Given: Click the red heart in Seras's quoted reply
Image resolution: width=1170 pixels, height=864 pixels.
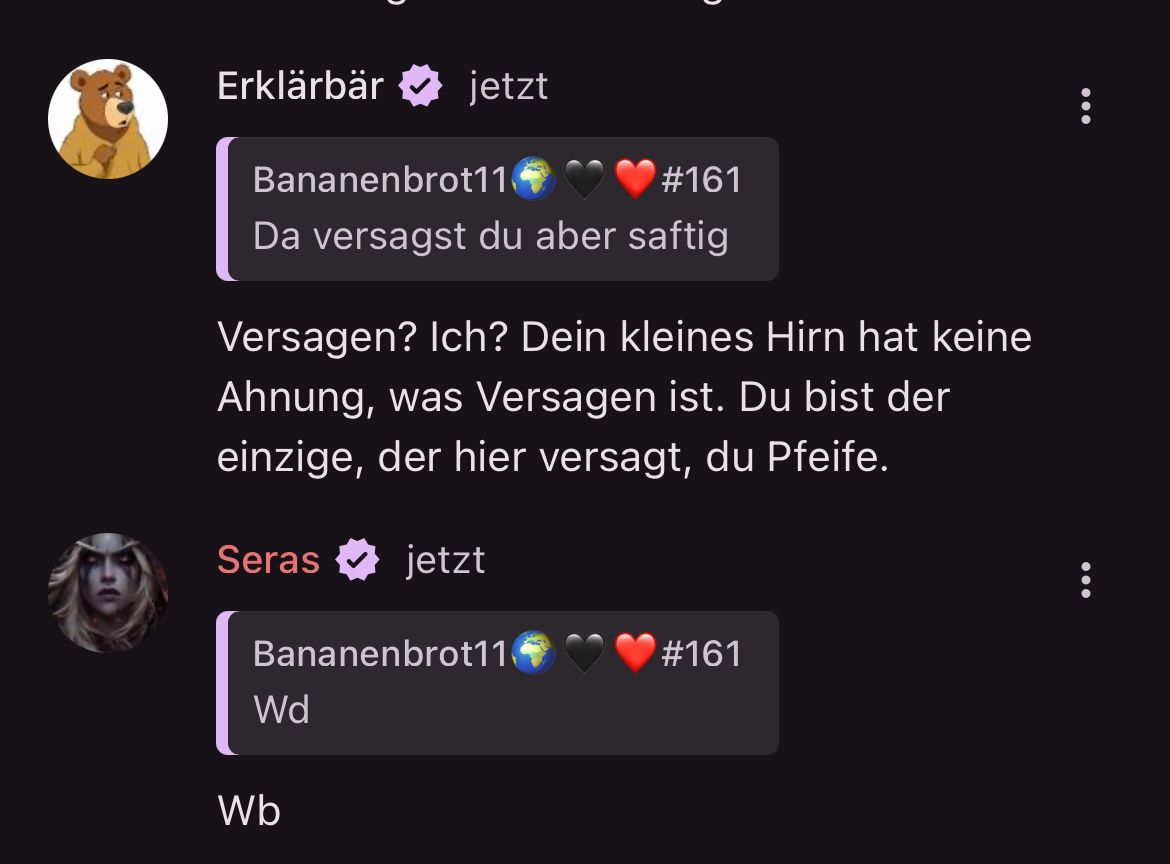Looking at the screenshot, I should point(635,653).
